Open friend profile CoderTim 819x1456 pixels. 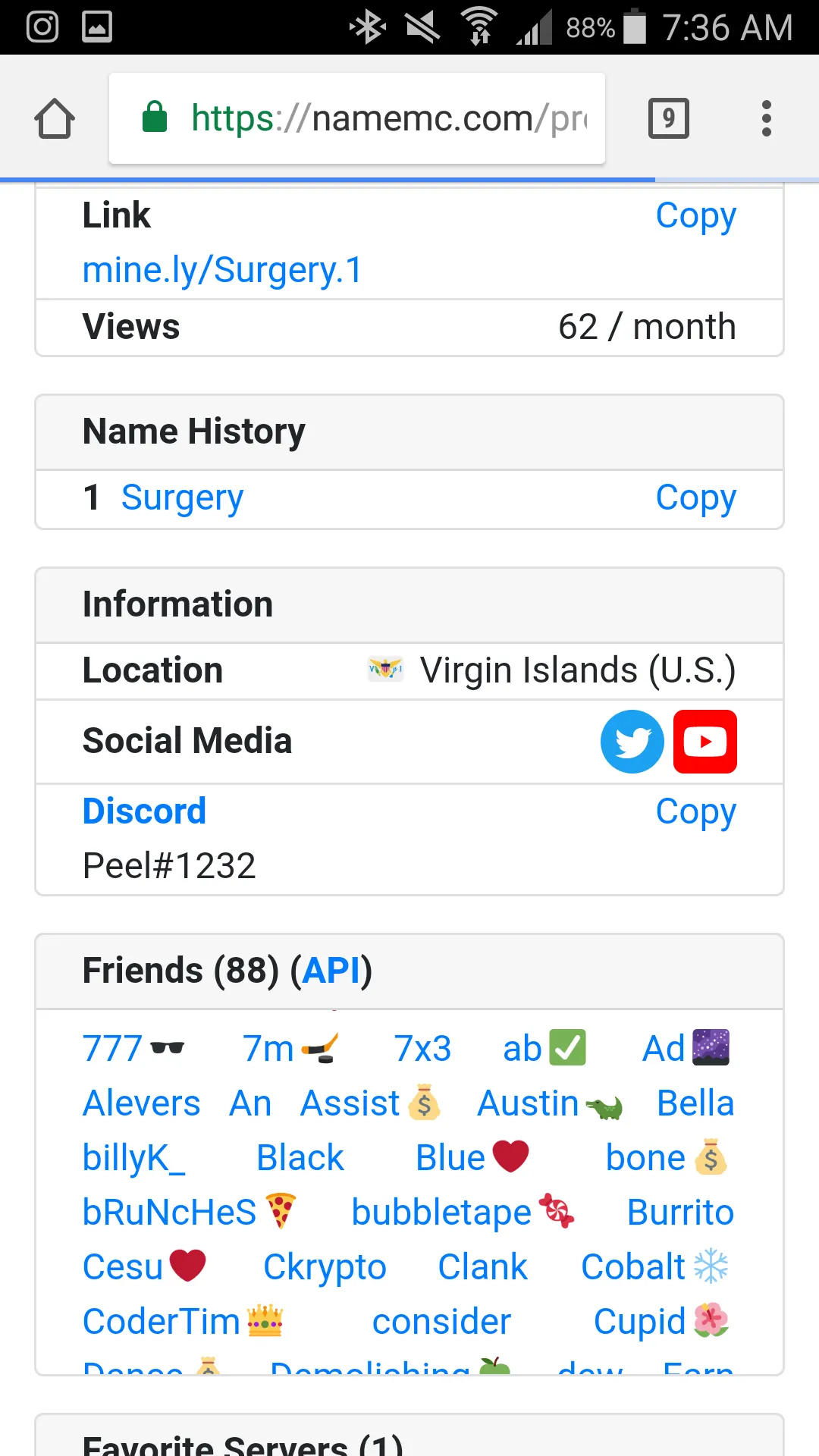click(162, 1322)
